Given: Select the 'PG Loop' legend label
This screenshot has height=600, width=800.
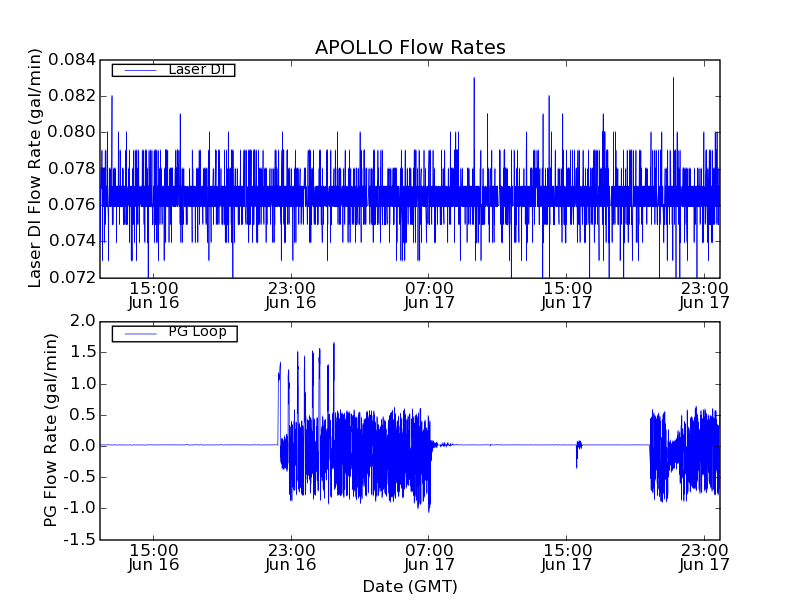Looking at the screenshot, I should tap(197, 332).
